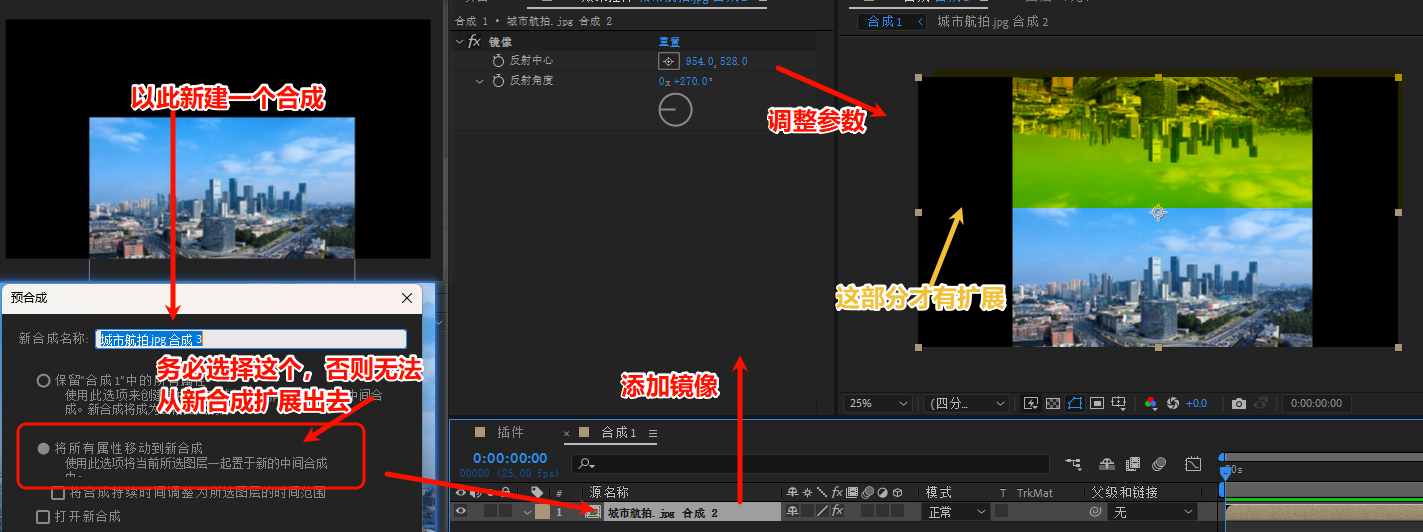The width and height of the screenshot is (1423, 532).
Task: Toggle the layer shy switch
Action: [792, 512]
